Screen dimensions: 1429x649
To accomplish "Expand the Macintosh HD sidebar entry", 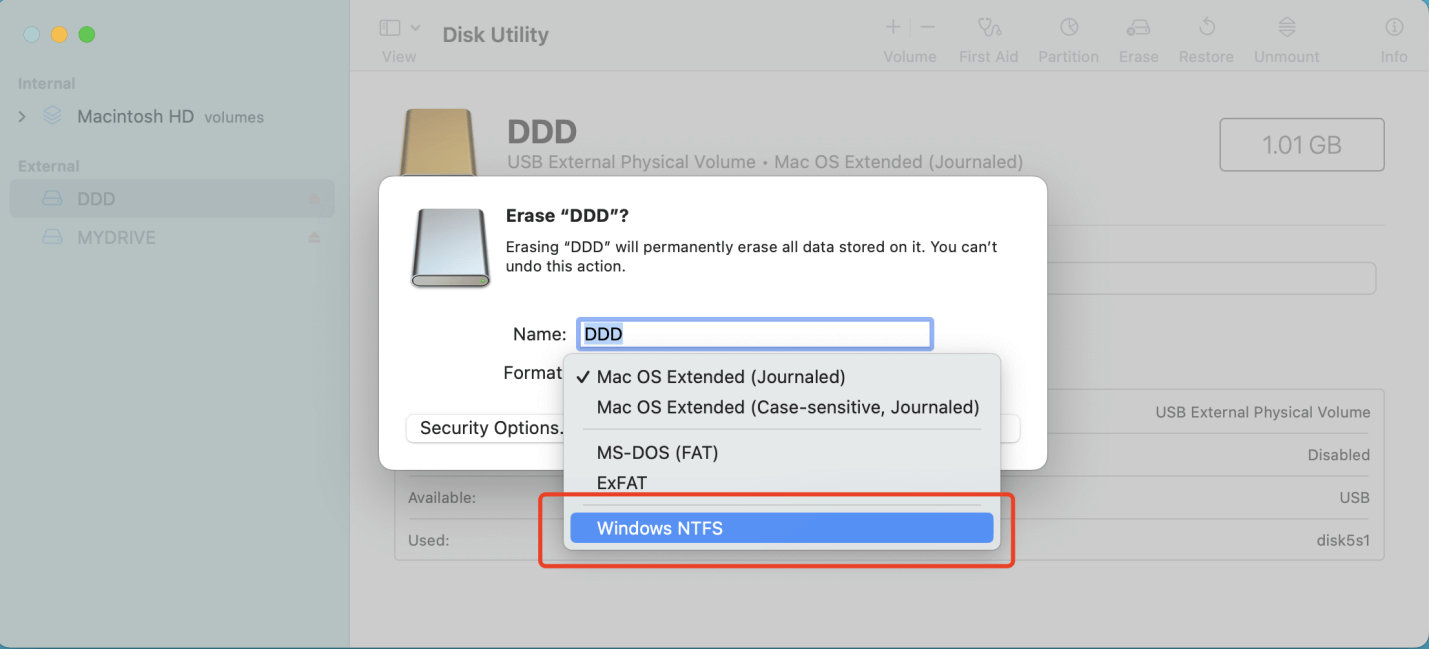I will coord(22,116).
